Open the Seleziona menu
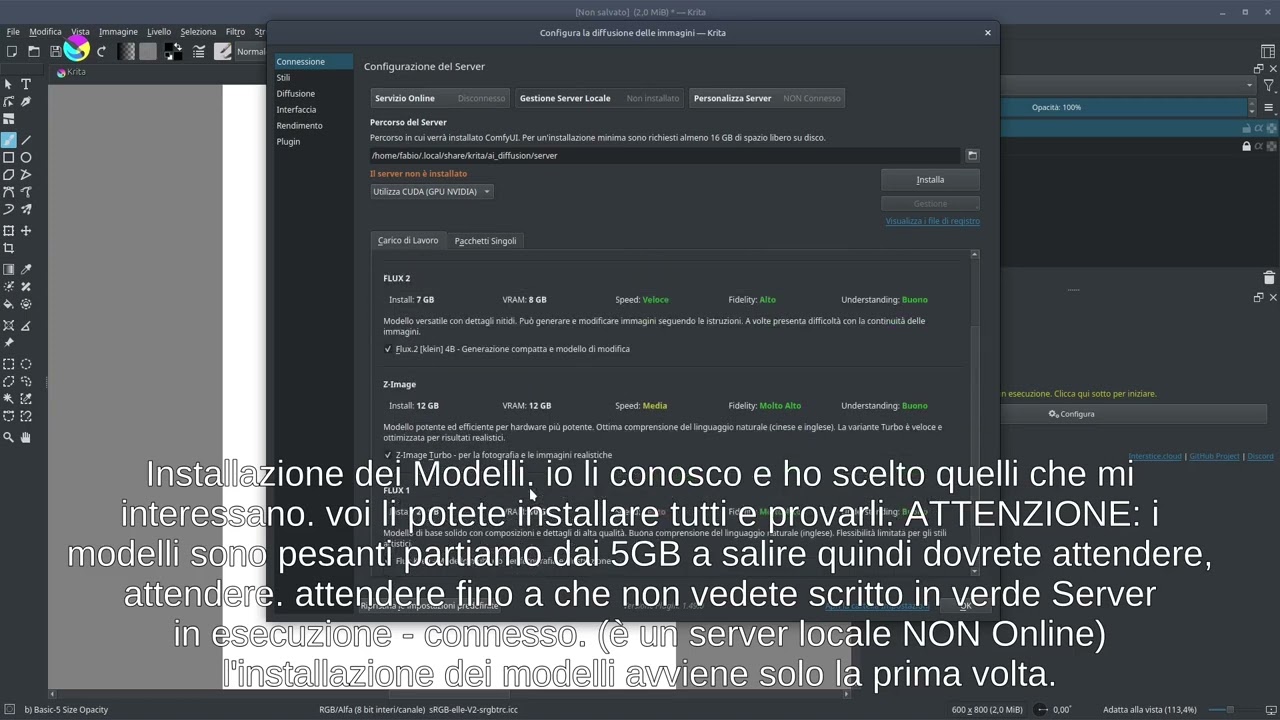This screenshot has height=720, width=1280. 198,32
